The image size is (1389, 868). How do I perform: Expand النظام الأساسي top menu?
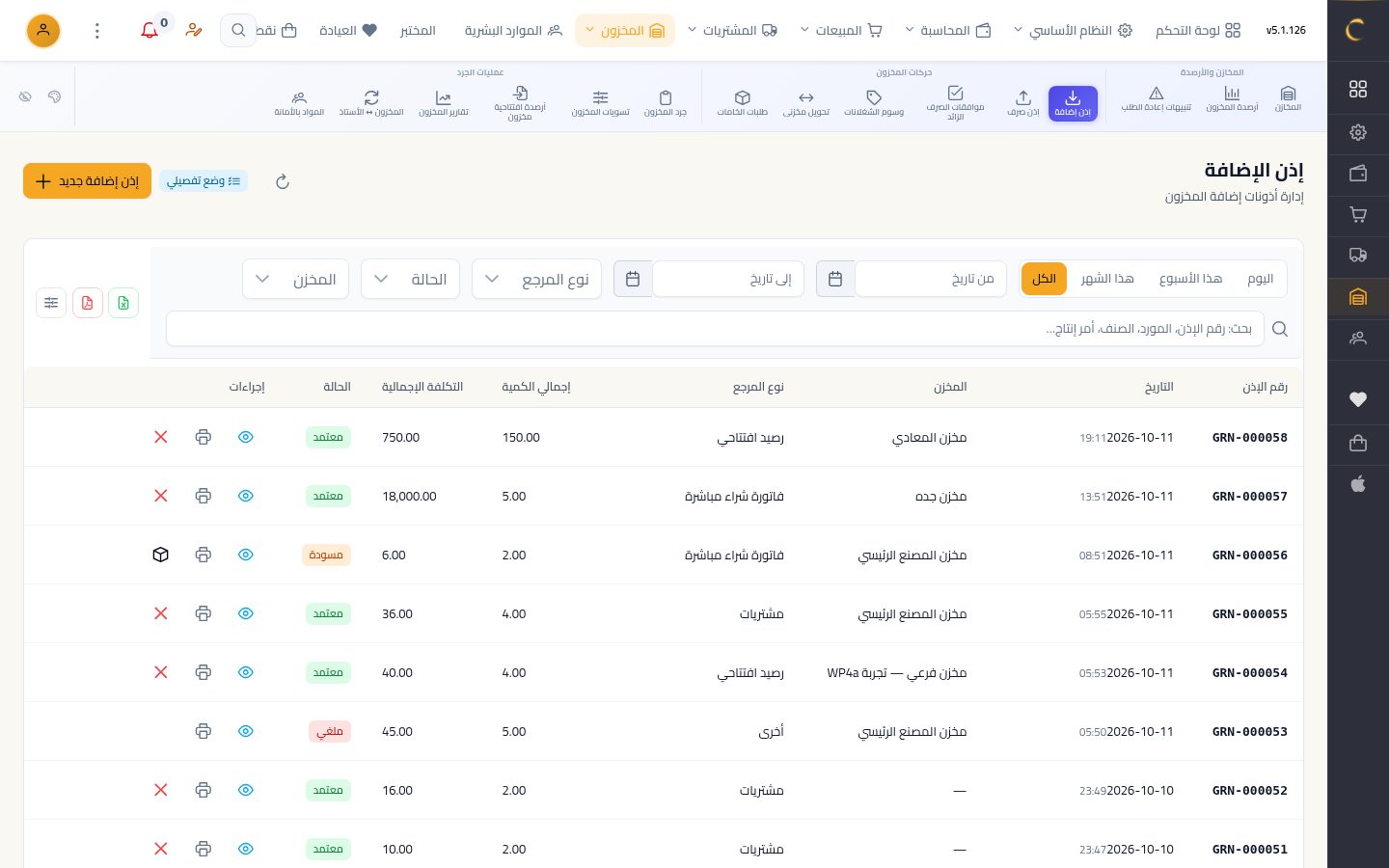coord(1073,31)
